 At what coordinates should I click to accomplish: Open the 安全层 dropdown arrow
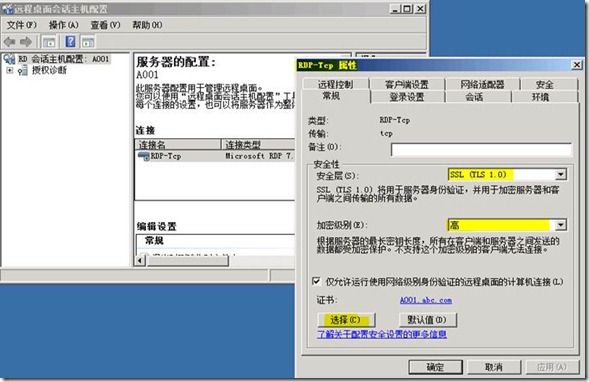[560, 174]
